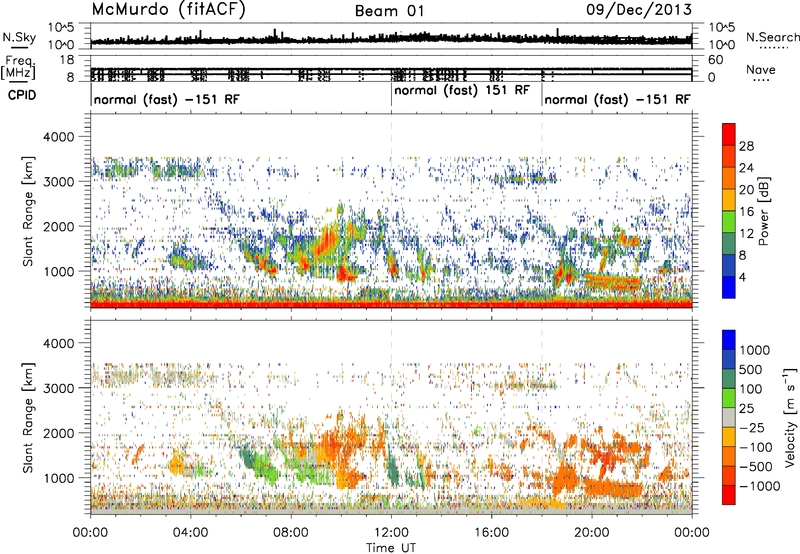Screen dimensions: 800x554
Task: Click the 12 label on power color bar
Action: [746, 234]
